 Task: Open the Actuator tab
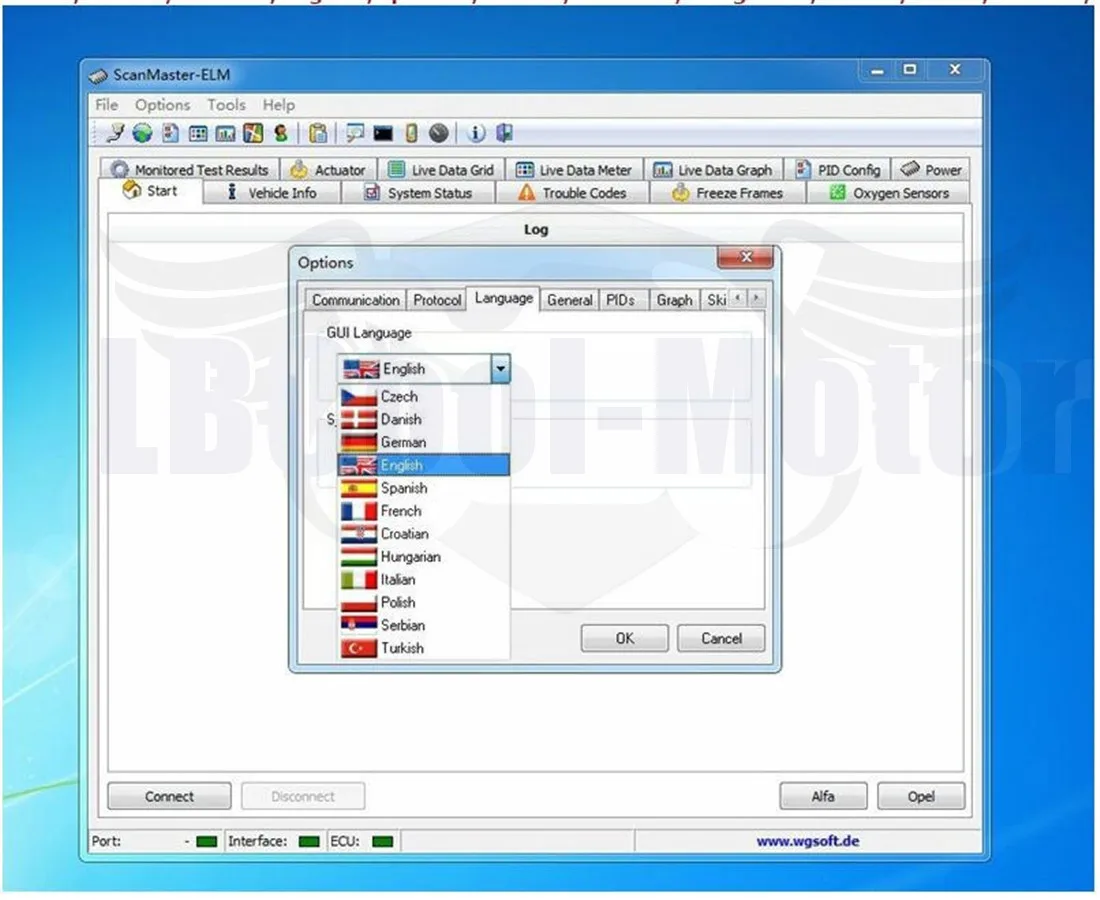(x=328, y=170)
